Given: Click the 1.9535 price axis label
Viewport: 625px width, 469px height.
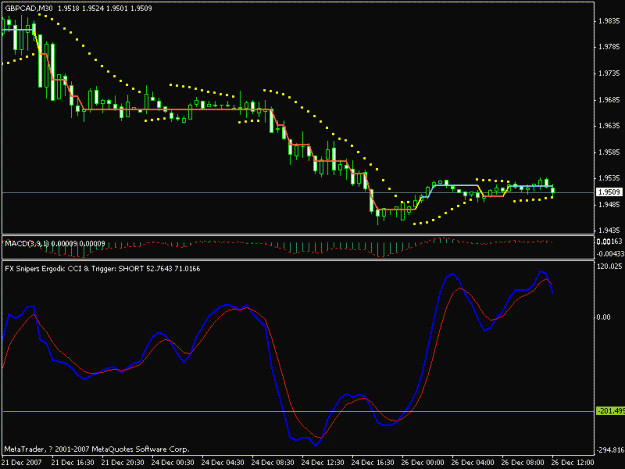Looking at the screenshot, I should tap(609, 178).
